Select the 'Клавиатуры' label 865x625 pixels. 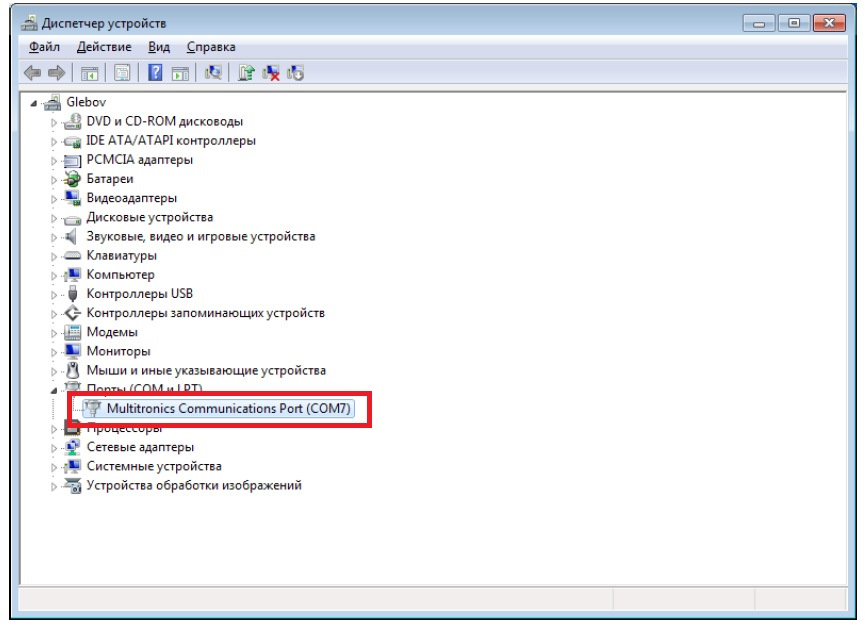coord(121,255)
